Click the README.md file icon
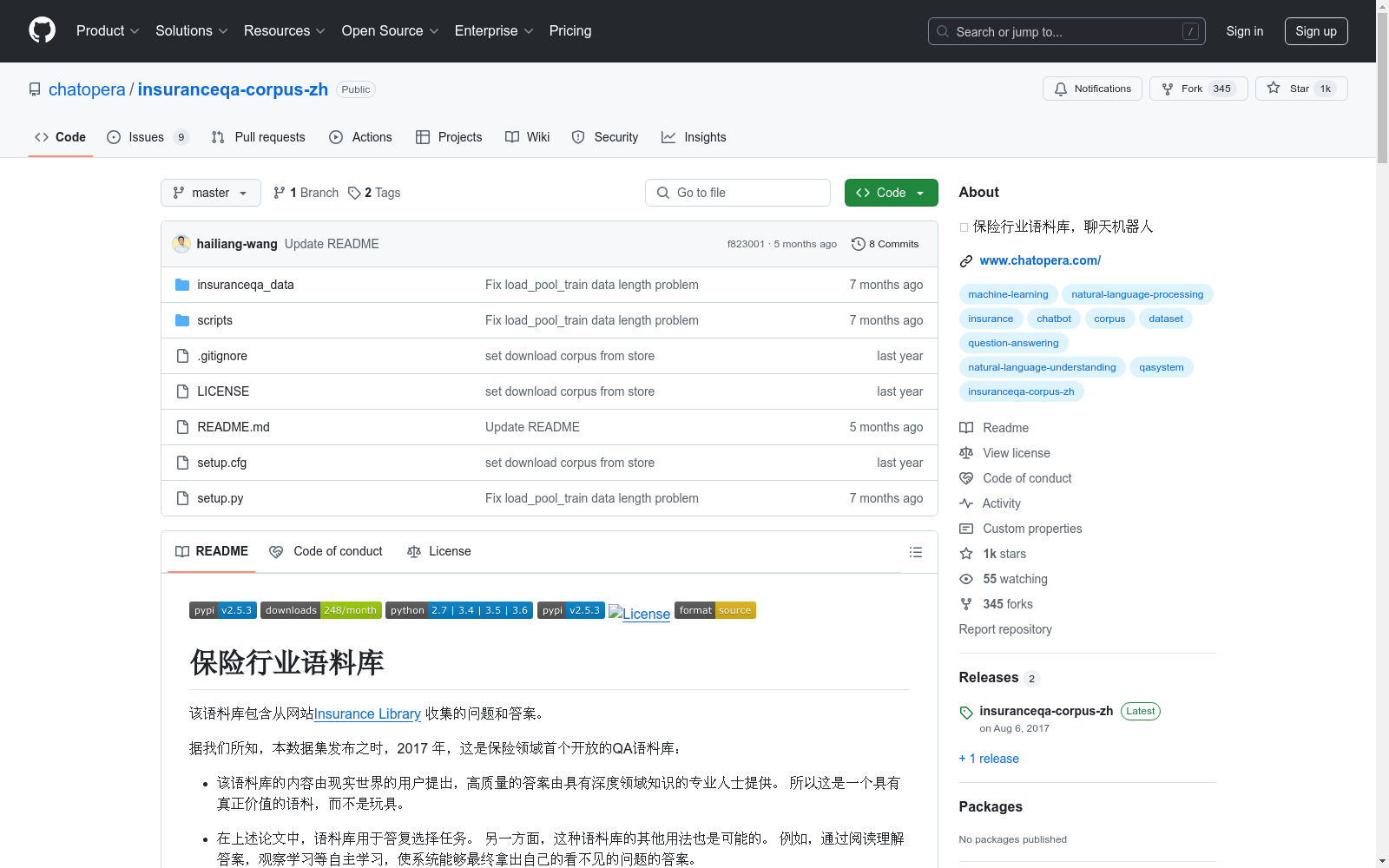 (x=182, y=427)
